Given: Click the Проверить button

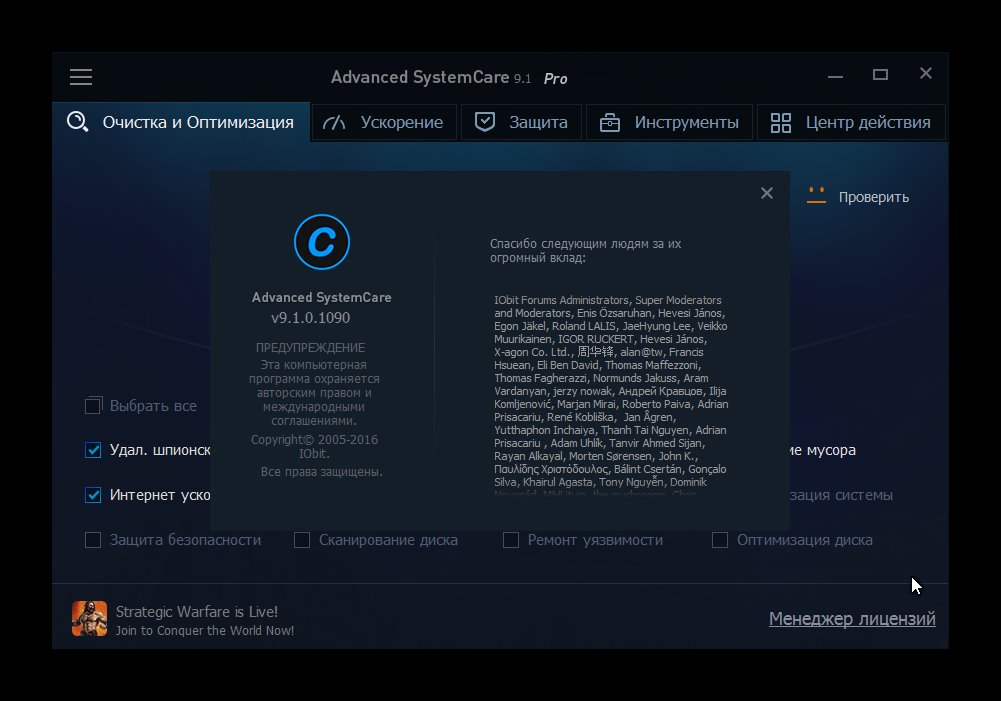Looking at the screenshot, I should pyautogui.click(x=873, y=197).
